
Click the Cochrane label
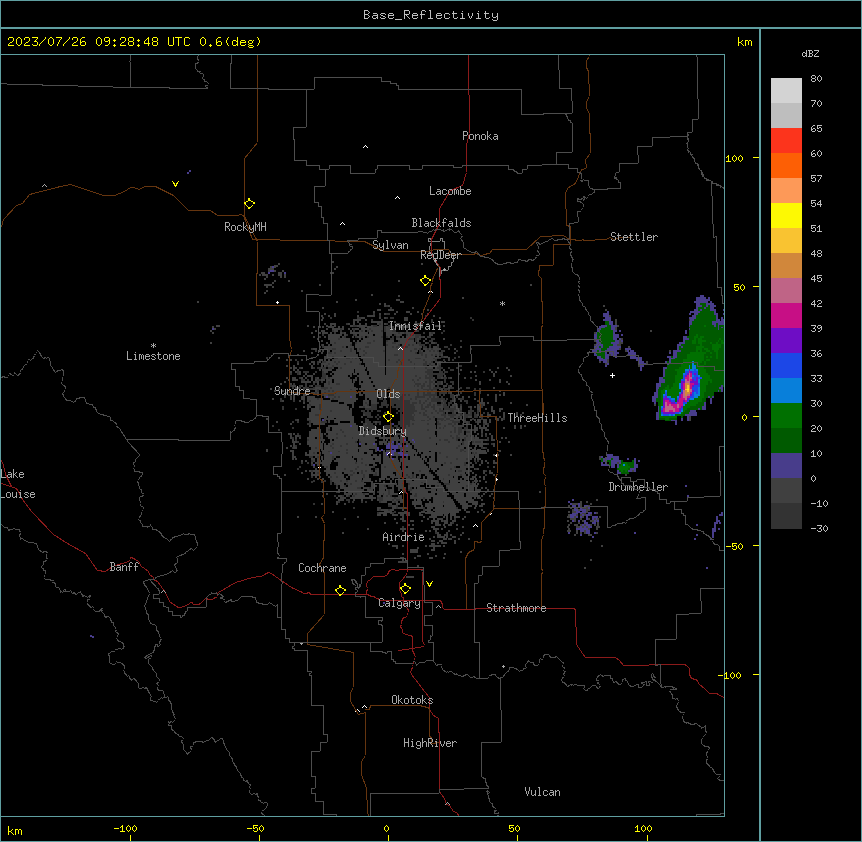(322, 568)
